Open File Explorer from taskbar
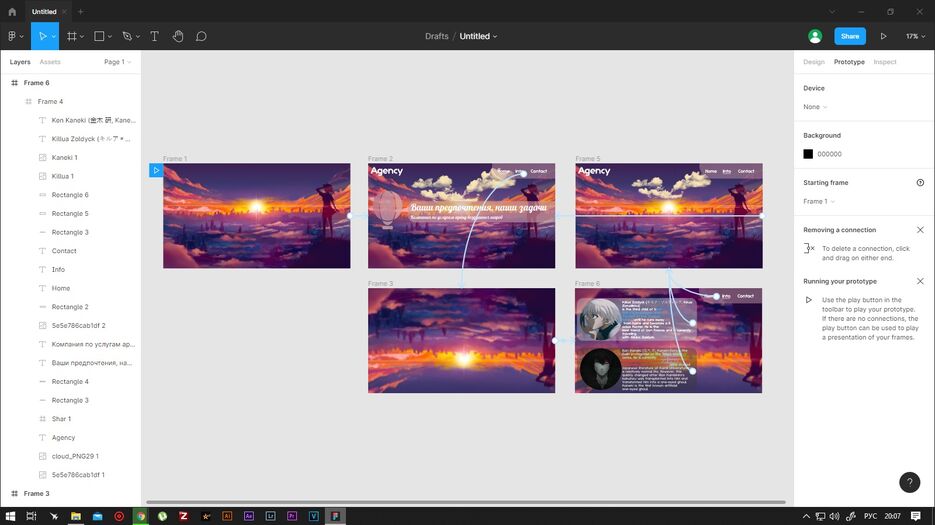935x525 pixels. coord(76,516)
